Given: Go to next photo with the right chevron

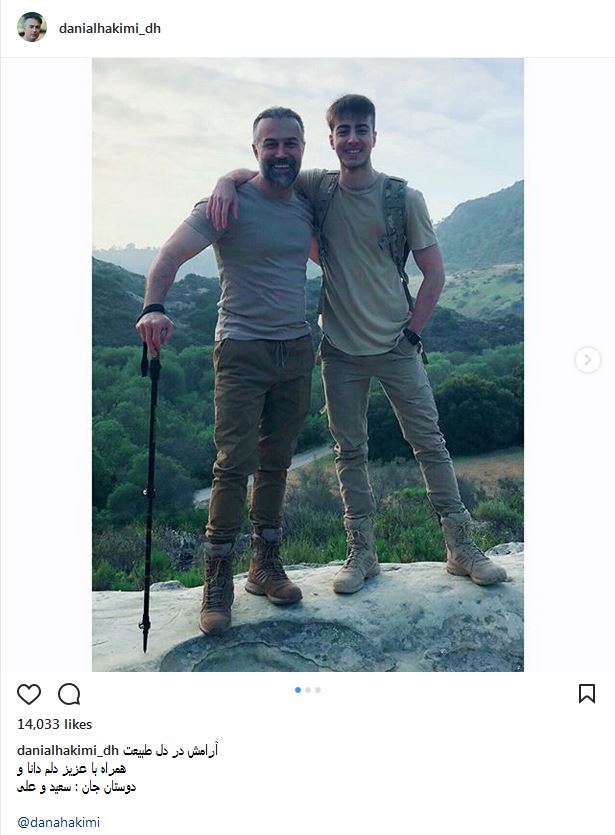Looking at the screenshot, I should click(x=588, y=360).
